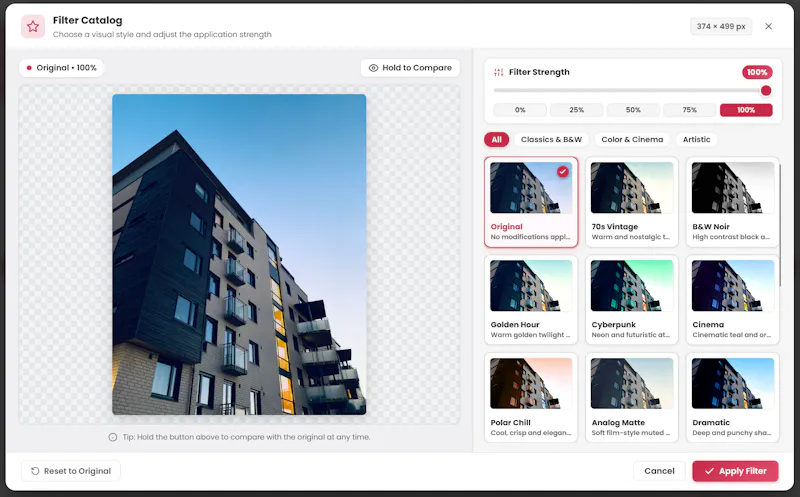This screenshot has width=800, height=497.
Task: Click 'Deep and punchy sha...' description
Action: tap(732, 433)
